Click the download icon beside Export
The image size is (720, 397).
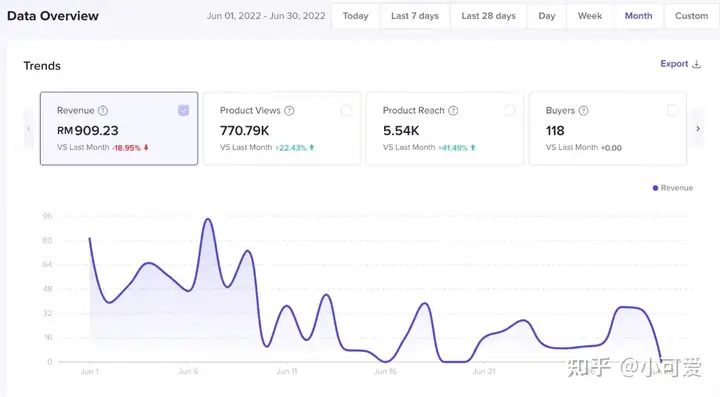[x=697, y=64]
